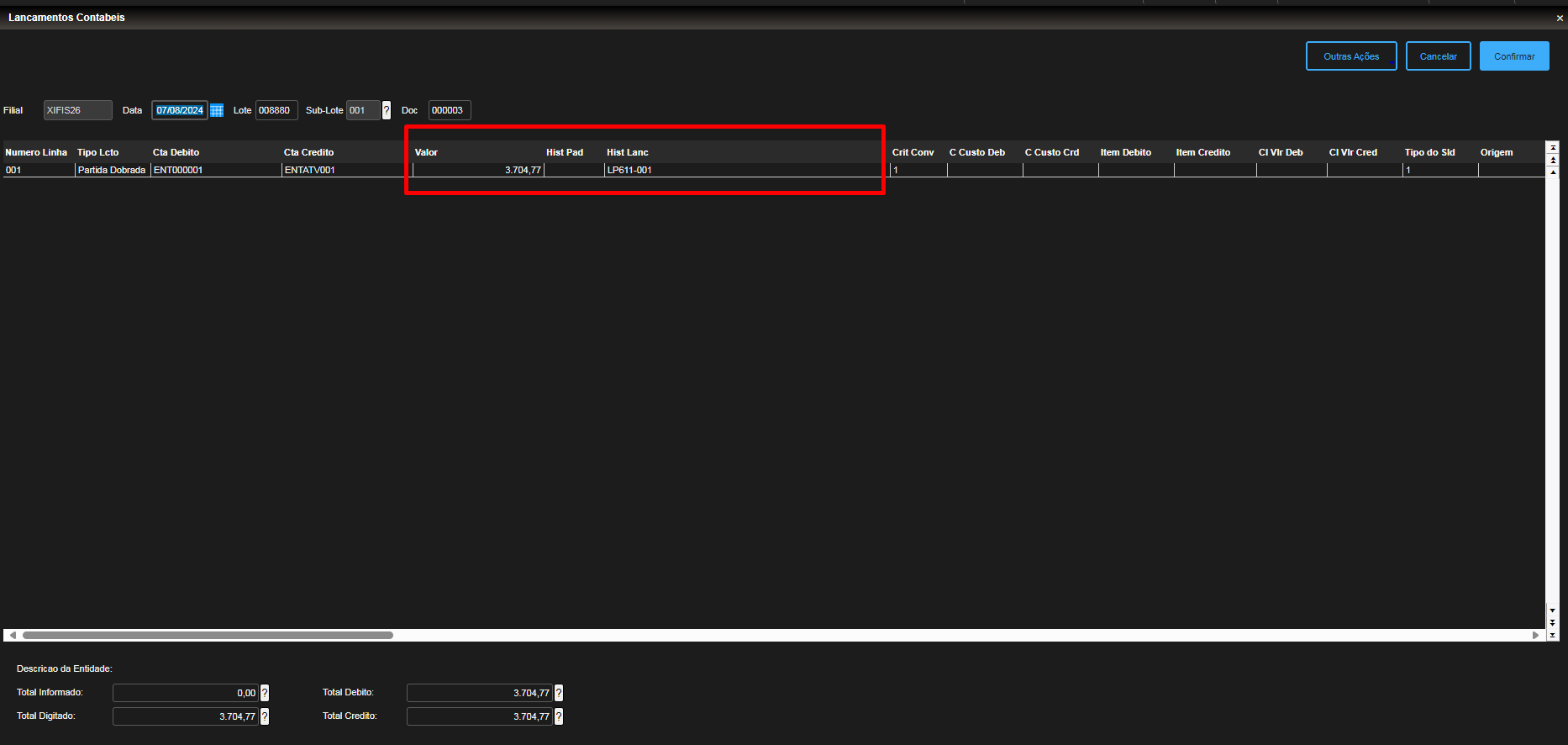Click the help icon beside Total Informado
Image resolution: width=1568 pixels, height=745 pixels.
click(x=265, y=693)
